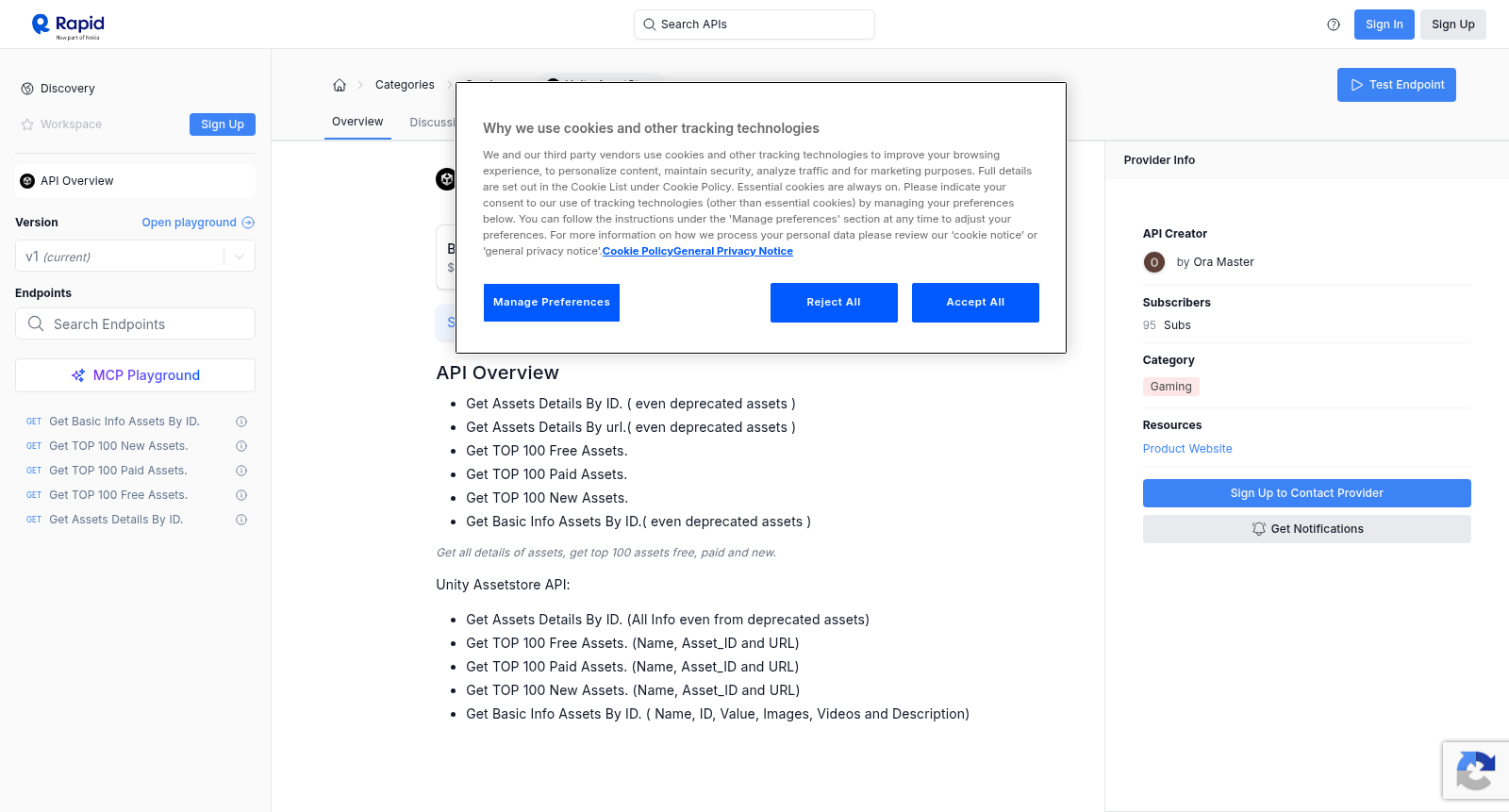The image size is (1509, 812).
Task: Focus the Search APIs field
Action: pos(754,25)
